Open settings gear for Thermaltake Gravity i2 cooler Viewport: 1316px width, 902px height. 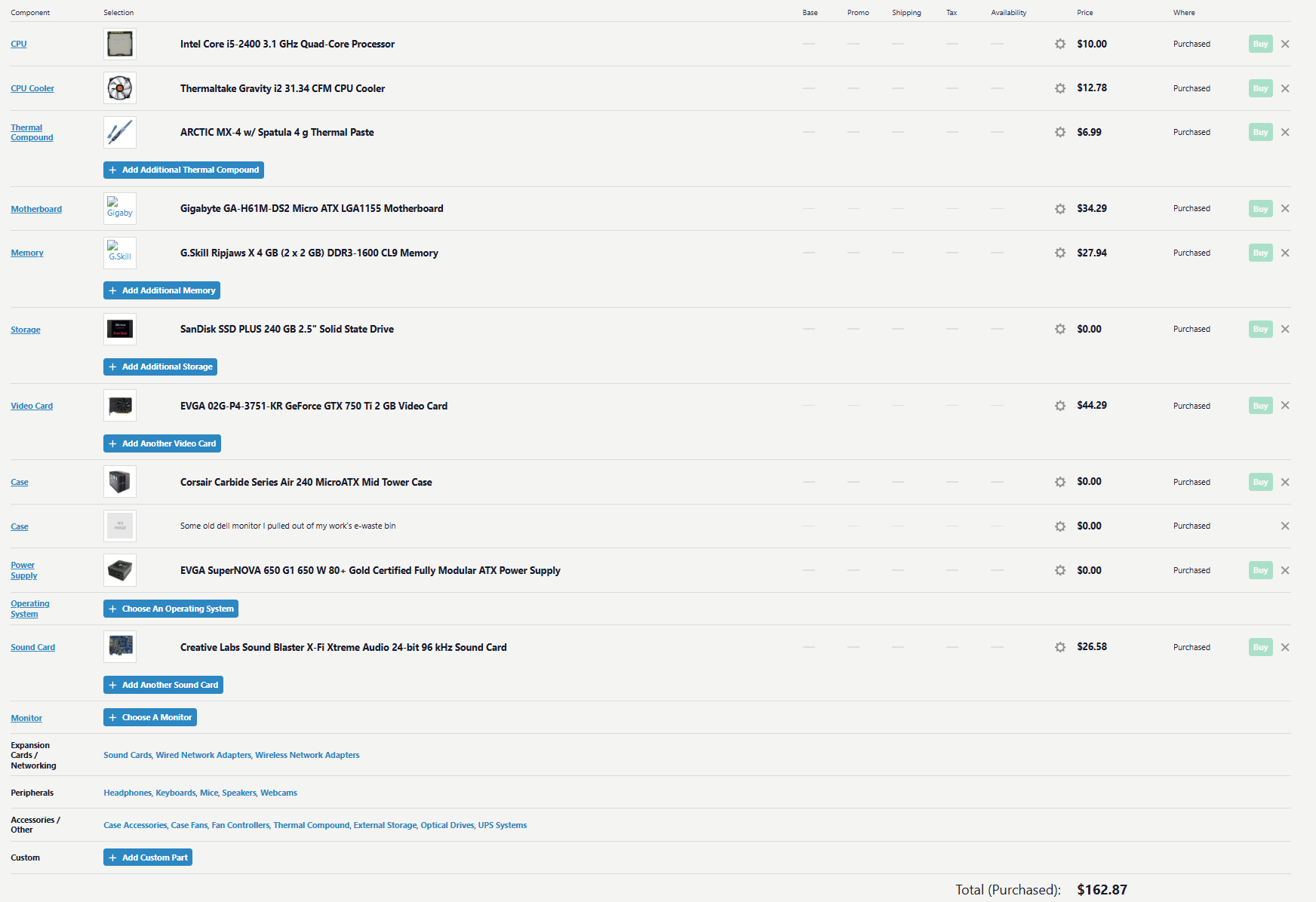point(1060,88)
